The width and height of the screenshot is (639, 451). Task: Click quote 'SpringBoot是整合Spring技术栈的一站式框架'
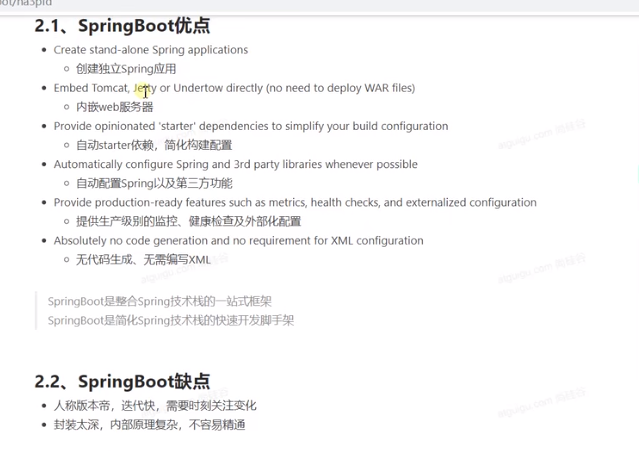coord(159,301)
